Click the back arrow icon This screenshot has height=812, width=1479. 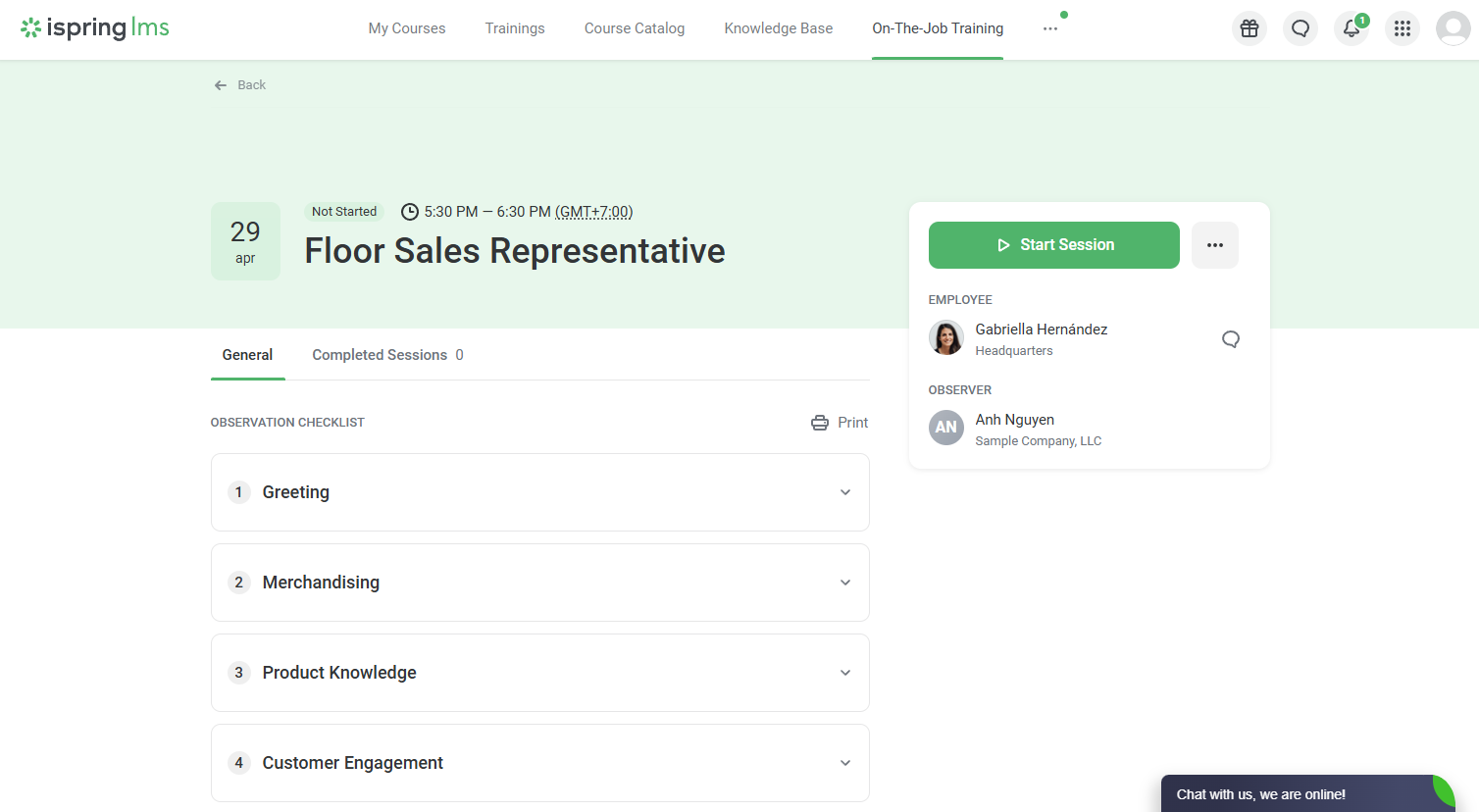point(221,85)
